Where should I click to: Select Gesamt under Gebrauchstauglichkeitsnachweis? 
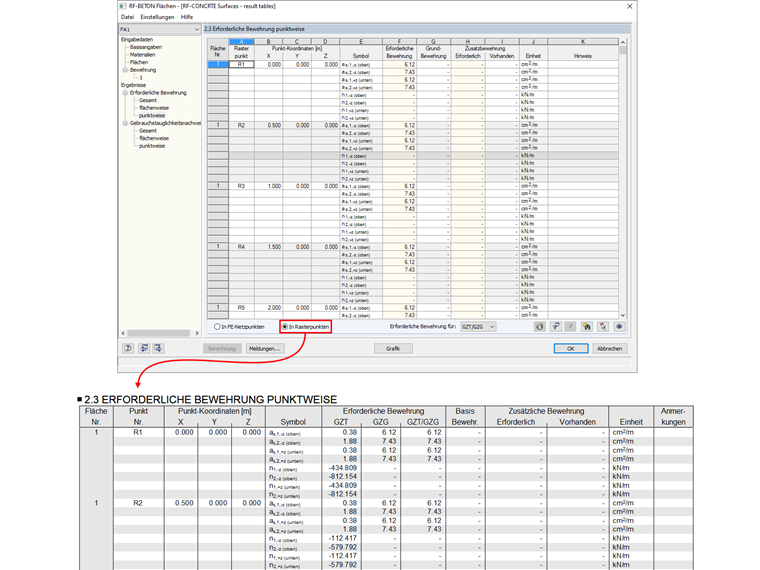click(147, 130)
